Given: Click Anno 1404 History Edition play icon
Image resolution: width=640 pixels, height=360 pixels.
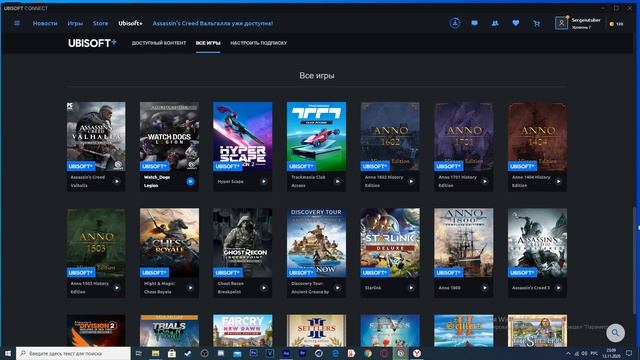Looking at the screenshot, I should [558, 182].
